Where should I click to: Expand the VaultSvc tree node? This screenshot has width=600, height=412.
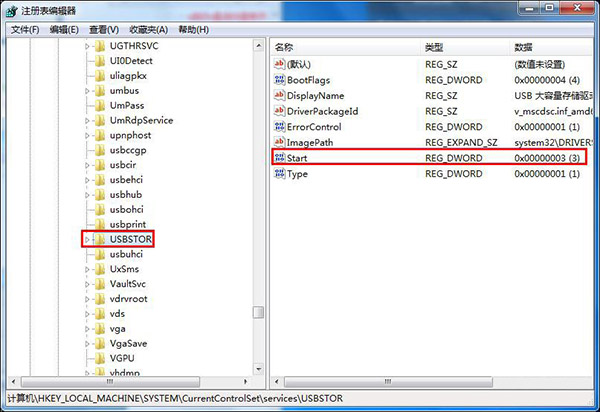pyautogui.click(x=87, y=285)
